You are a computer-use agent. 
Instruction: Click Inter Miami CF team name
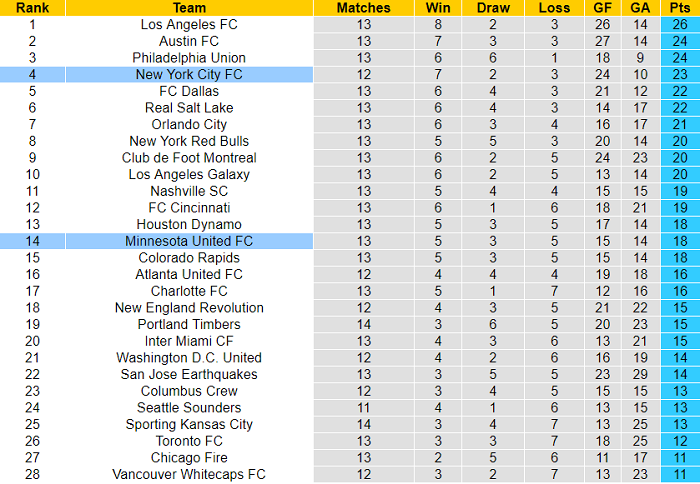point(189,341)
